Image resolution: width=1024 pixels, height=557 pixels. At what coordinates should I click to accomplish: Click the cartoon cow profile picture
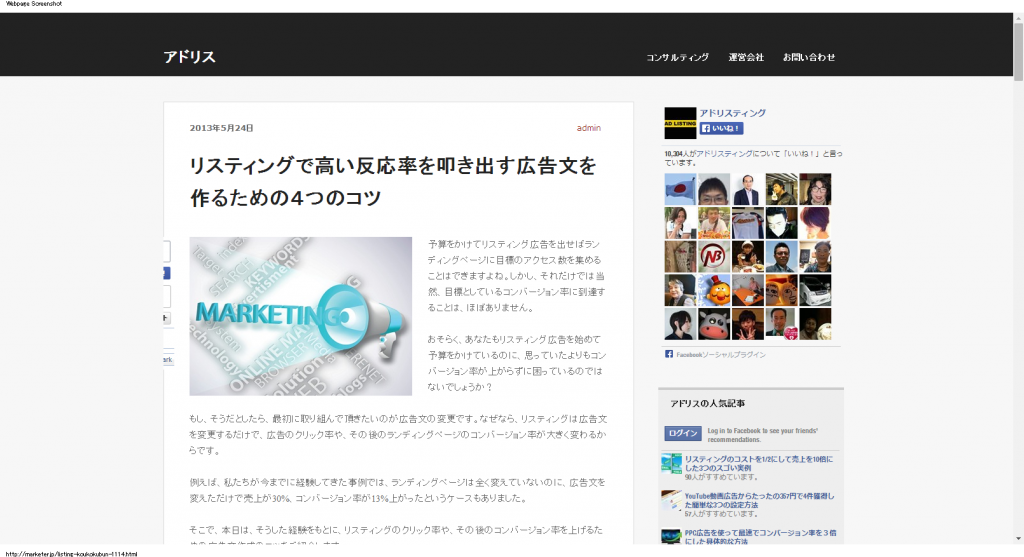coord(714,324)
